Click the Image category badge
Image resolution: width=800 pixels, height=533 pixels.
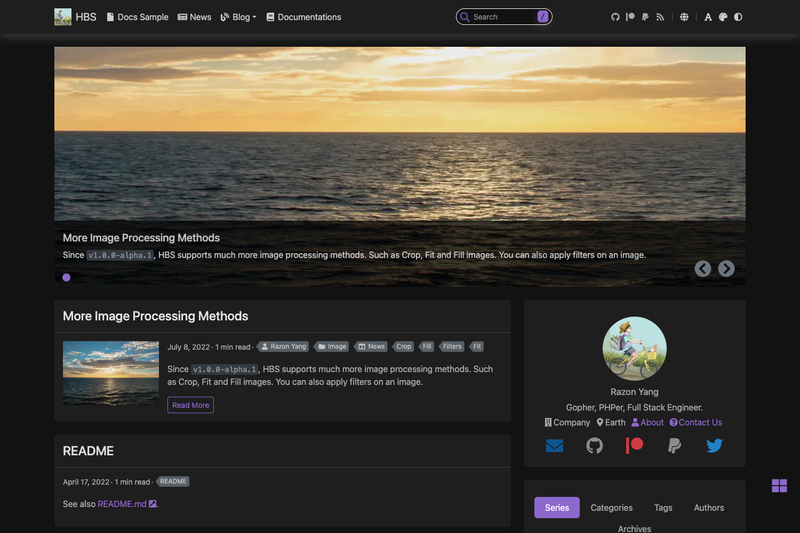pos(332,347)
